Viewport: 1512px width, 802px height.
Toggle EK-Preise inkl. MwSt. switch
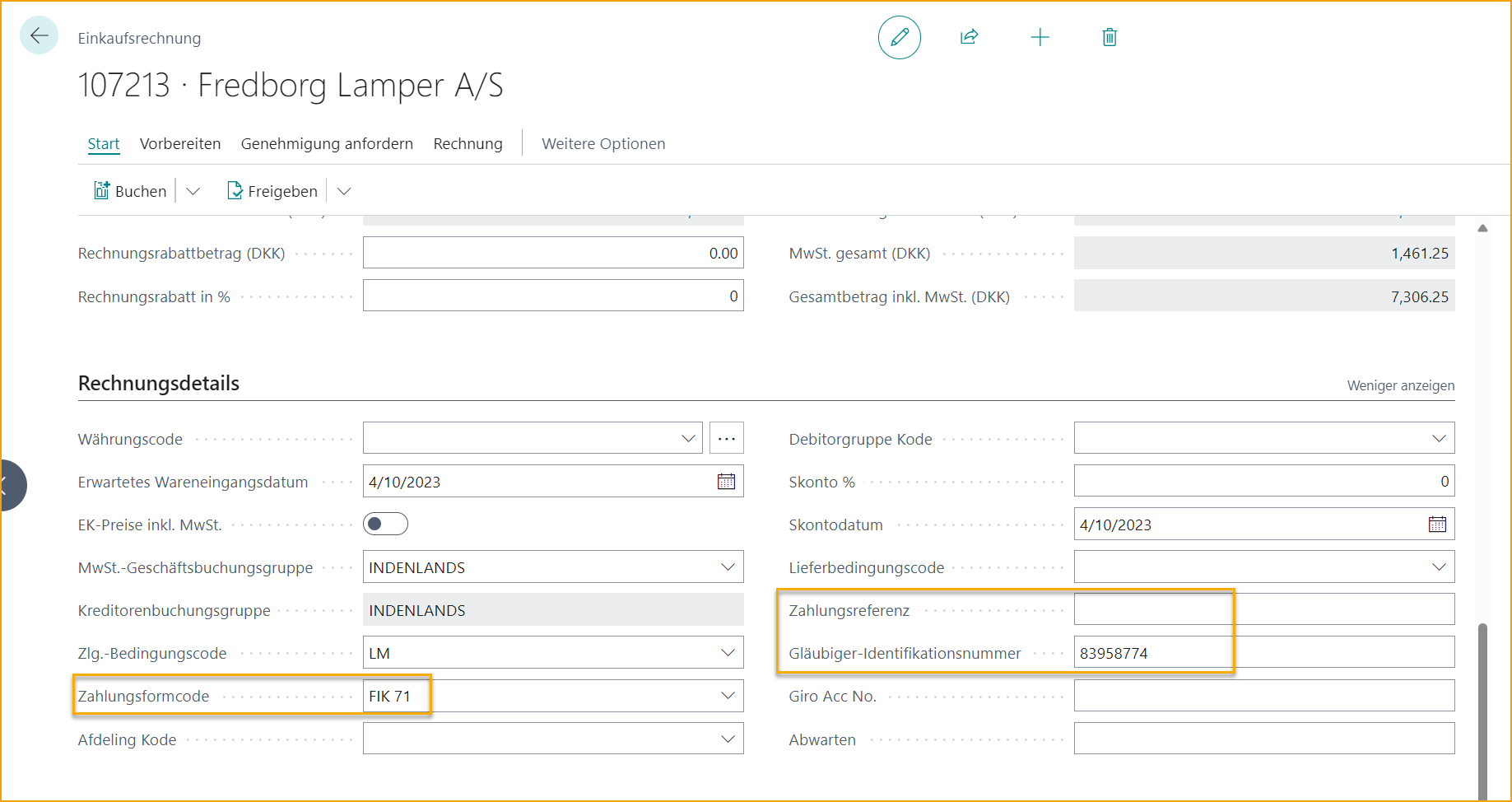[385, 525]
